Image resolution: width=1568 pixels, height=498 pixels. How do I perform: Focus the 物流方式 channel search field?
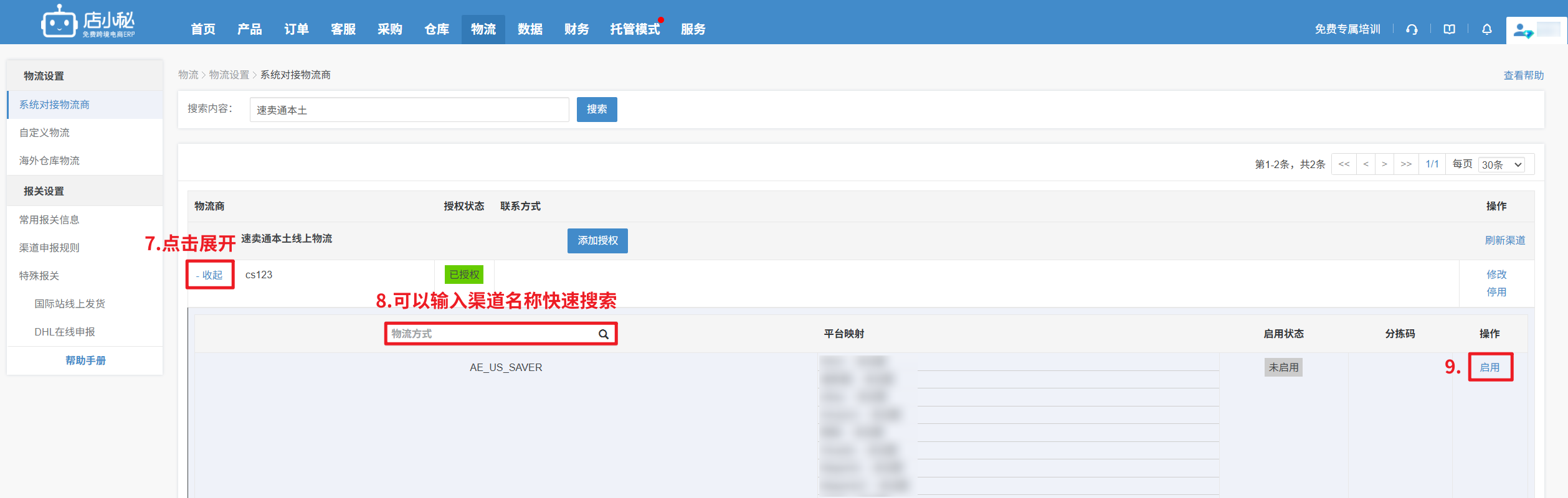tap(492, 334)
